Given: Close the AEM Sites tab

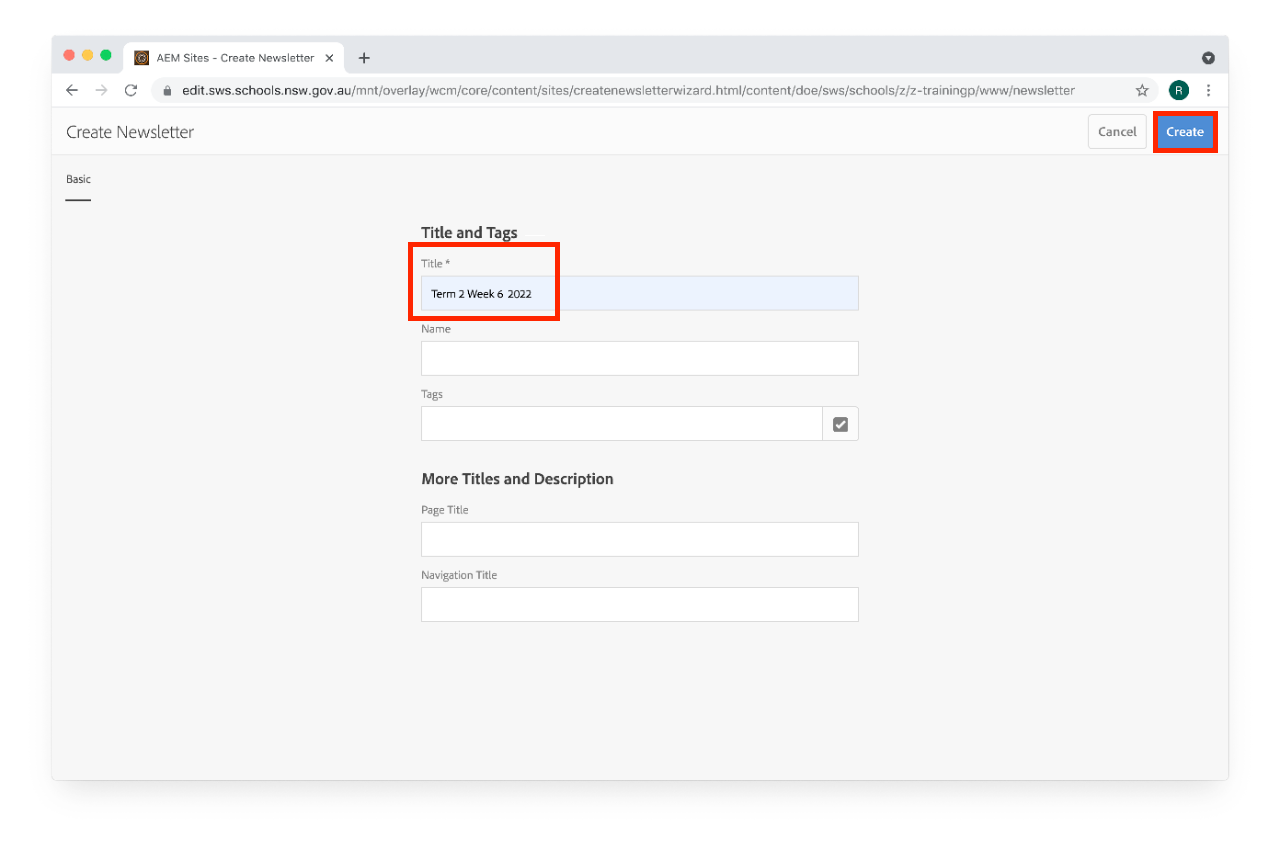Looking at the screenshot, I should [x=329, y=58].
